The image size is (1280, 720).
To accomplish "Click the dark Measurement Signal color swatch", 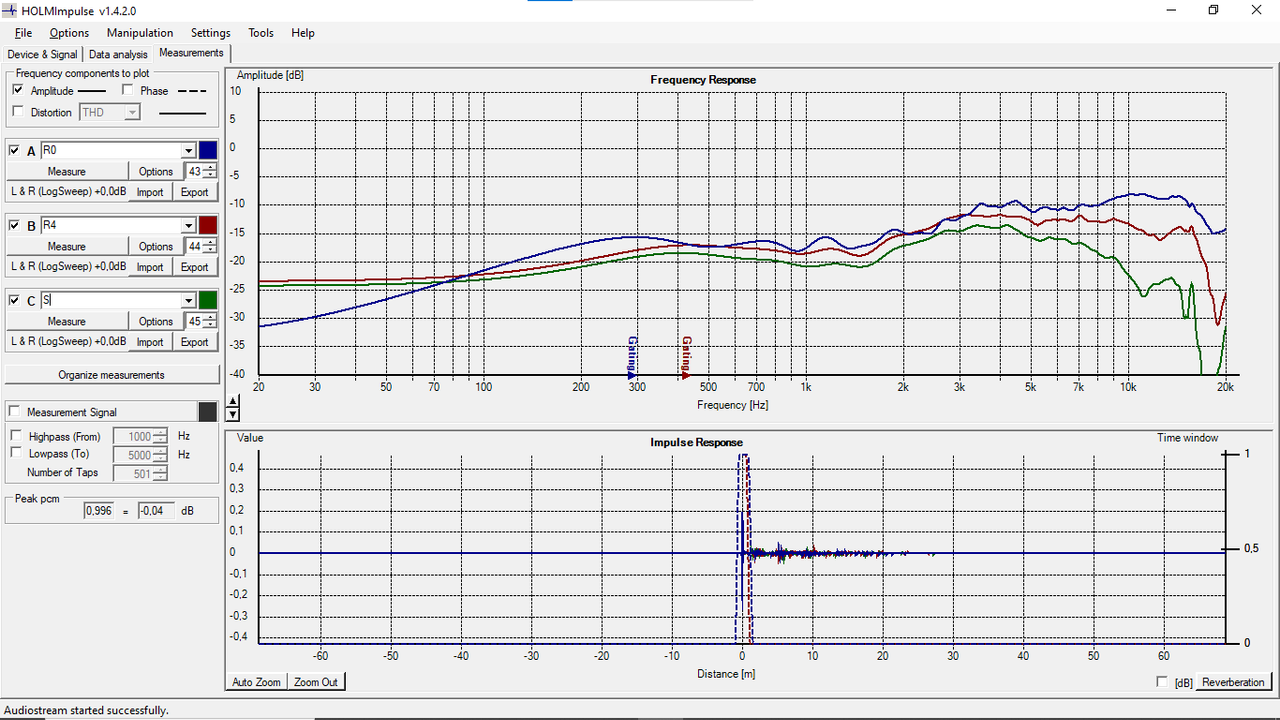I will coord(208,412).
